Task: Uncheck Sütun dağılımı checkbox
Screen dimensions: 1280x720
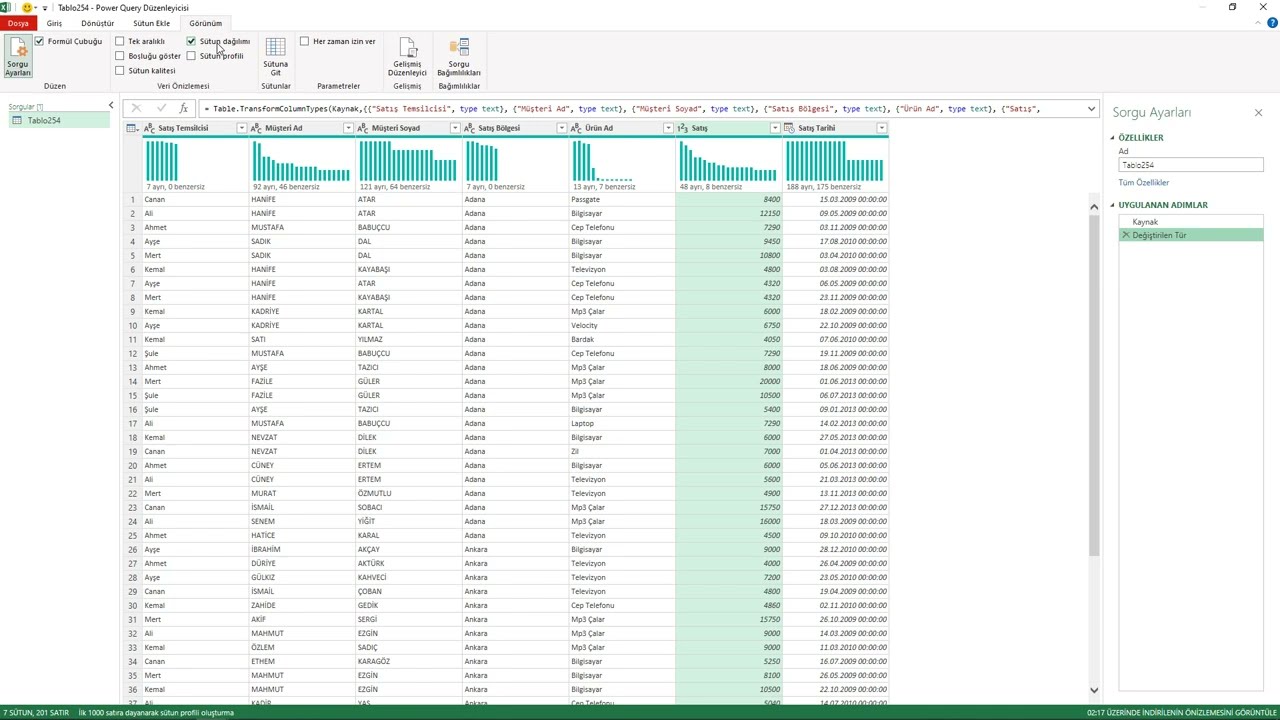Action: coord(191,42)
